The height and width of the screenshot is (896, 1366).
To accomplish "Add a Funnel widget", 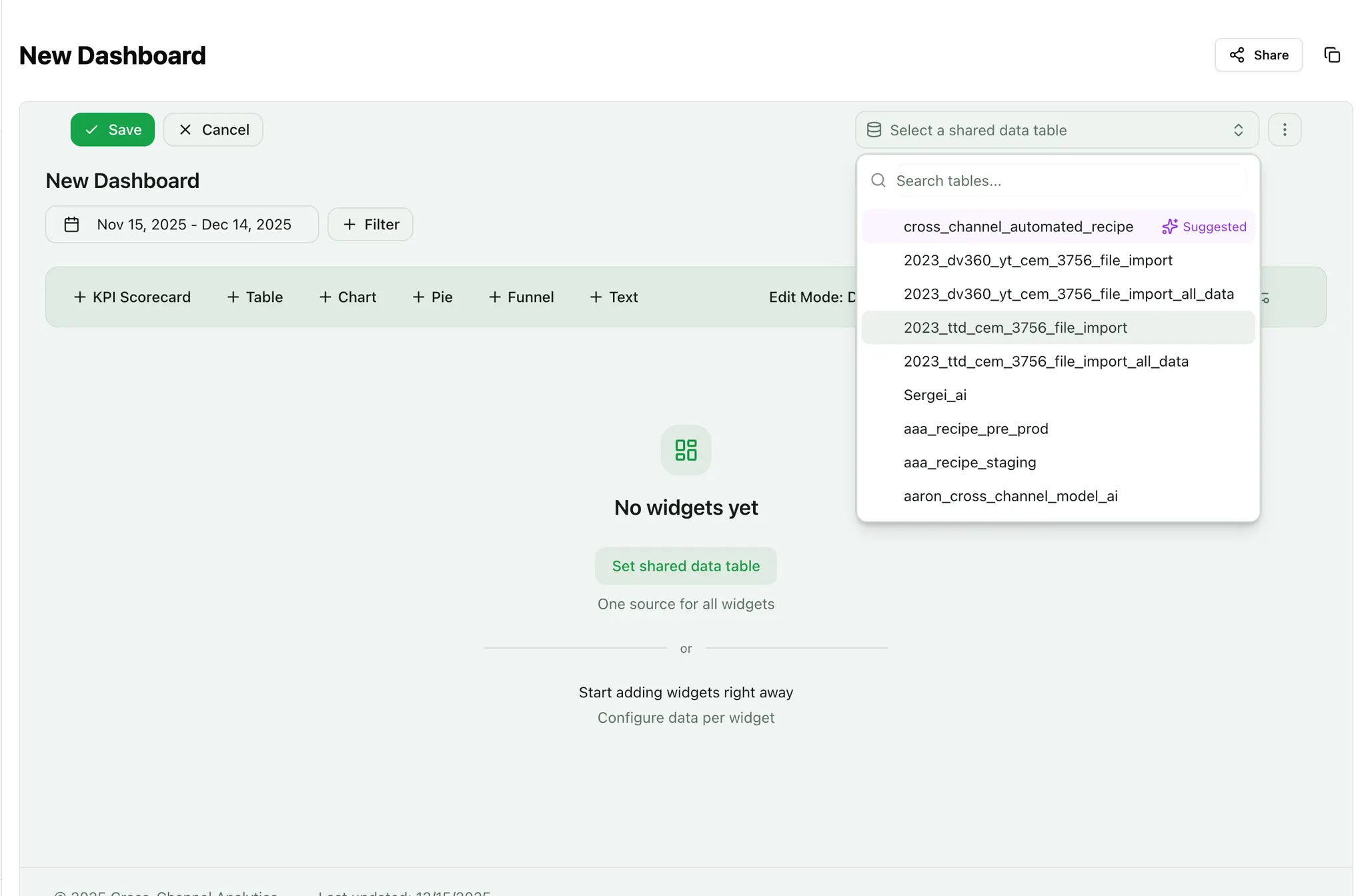I will coord(522,297).
